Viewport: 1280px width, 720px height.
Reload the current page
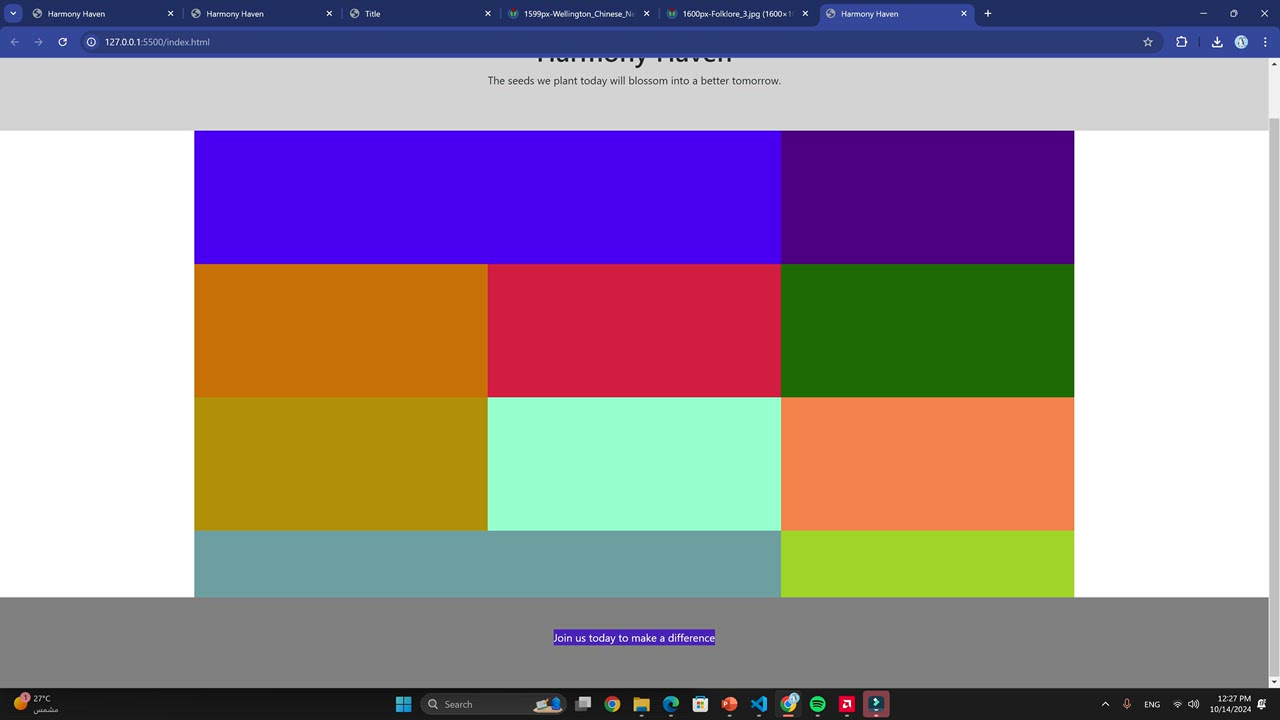63,42
